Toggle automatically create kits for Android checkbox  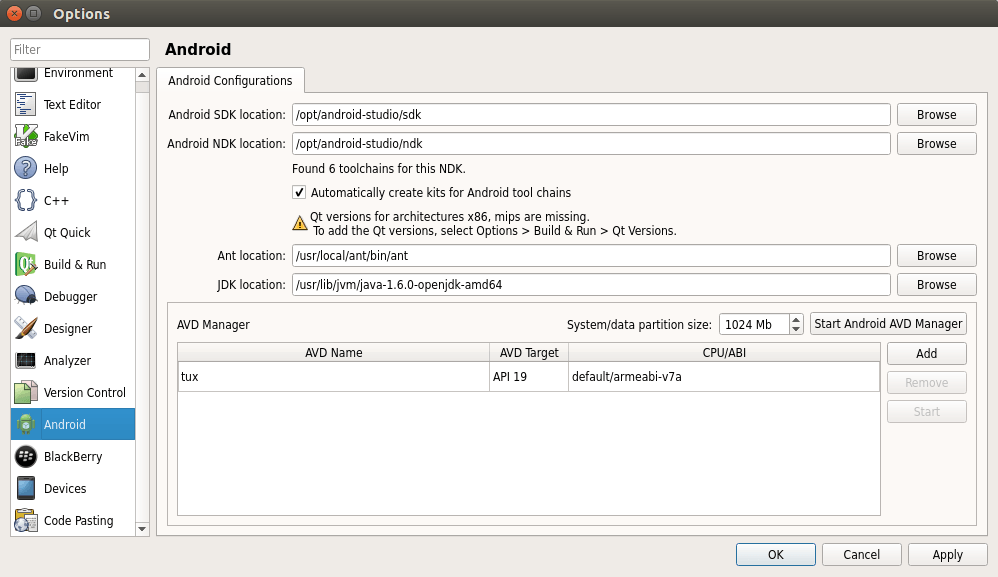[x=299, y=192]
